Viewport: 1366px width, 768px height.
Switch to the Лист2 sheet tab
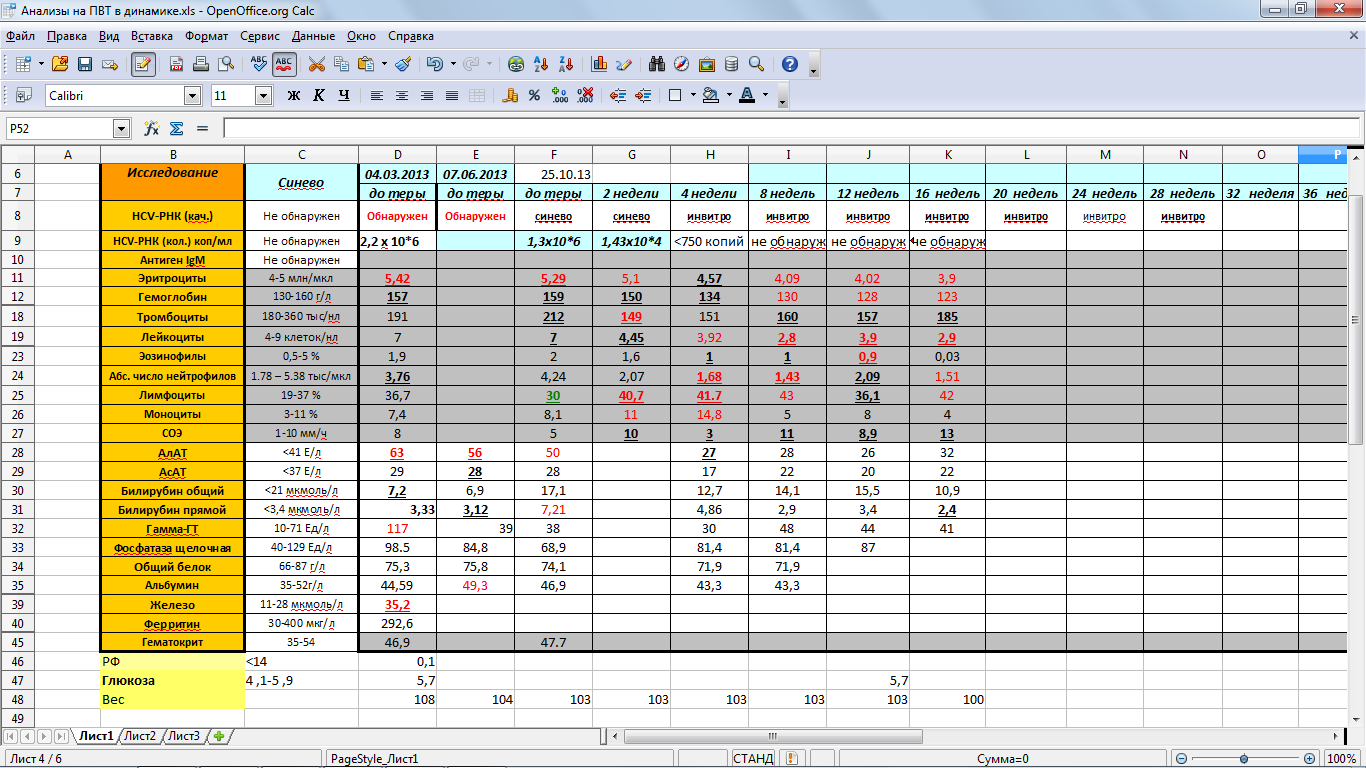click(139, 736)
